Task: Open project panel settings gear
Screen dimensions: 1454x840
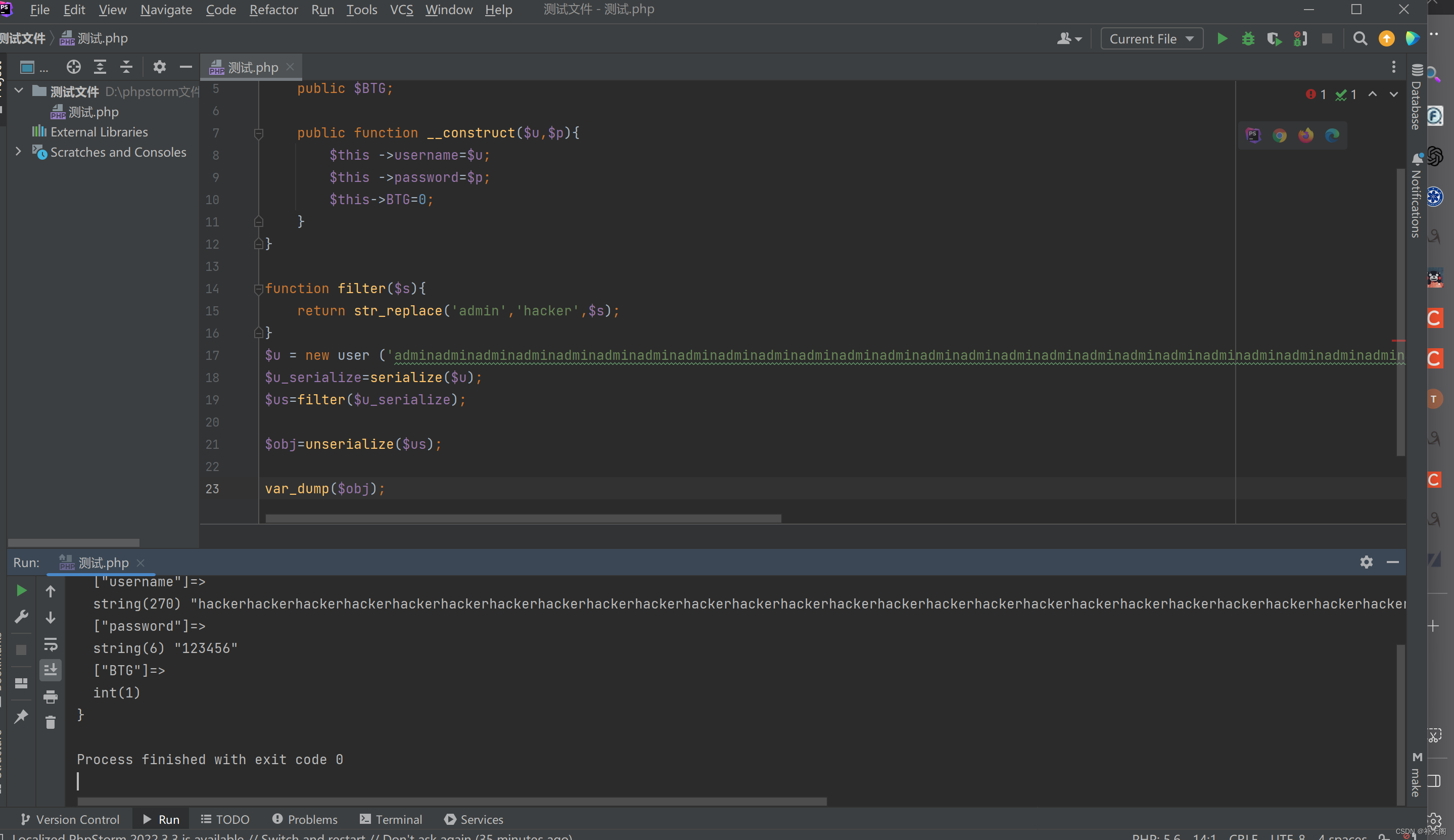Action: [x=159, y=67]
